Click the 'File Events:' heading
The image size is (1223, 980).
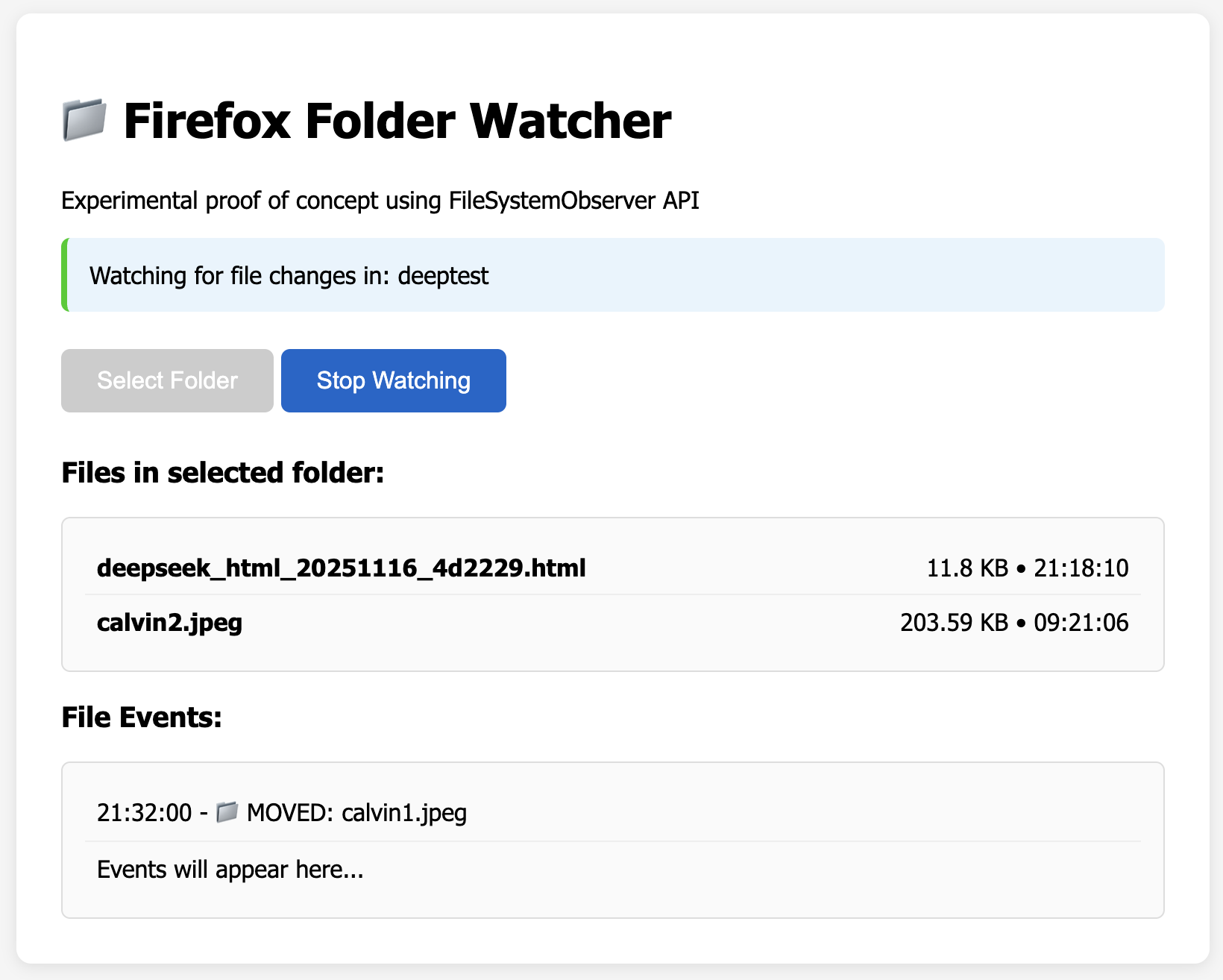point(142,717)
